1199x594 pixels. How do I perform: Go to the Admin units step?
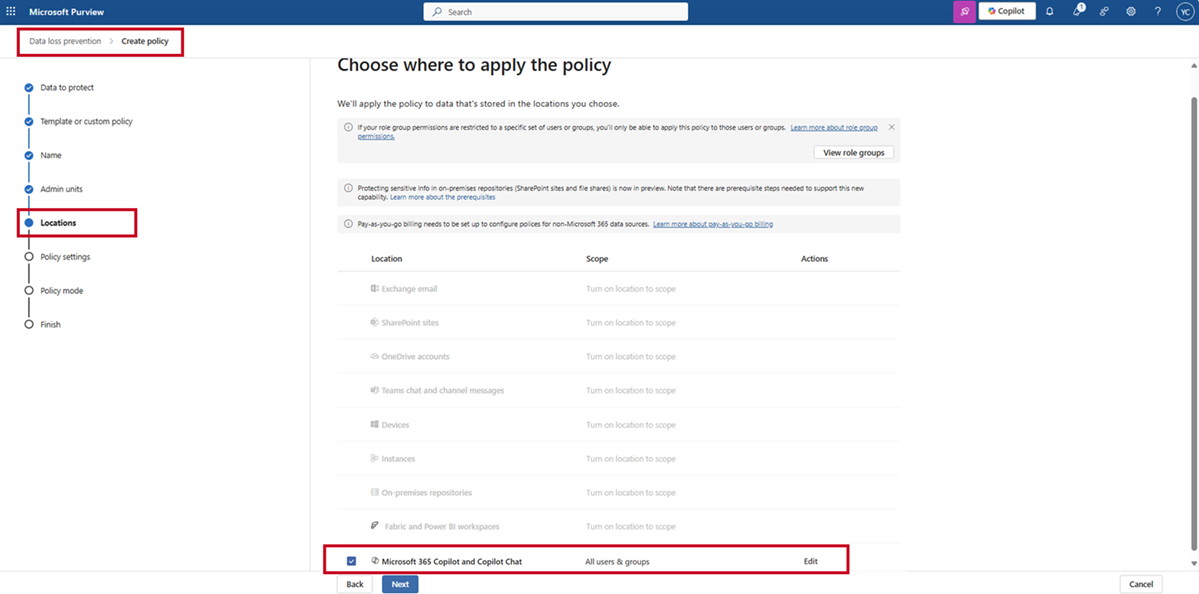62,189
